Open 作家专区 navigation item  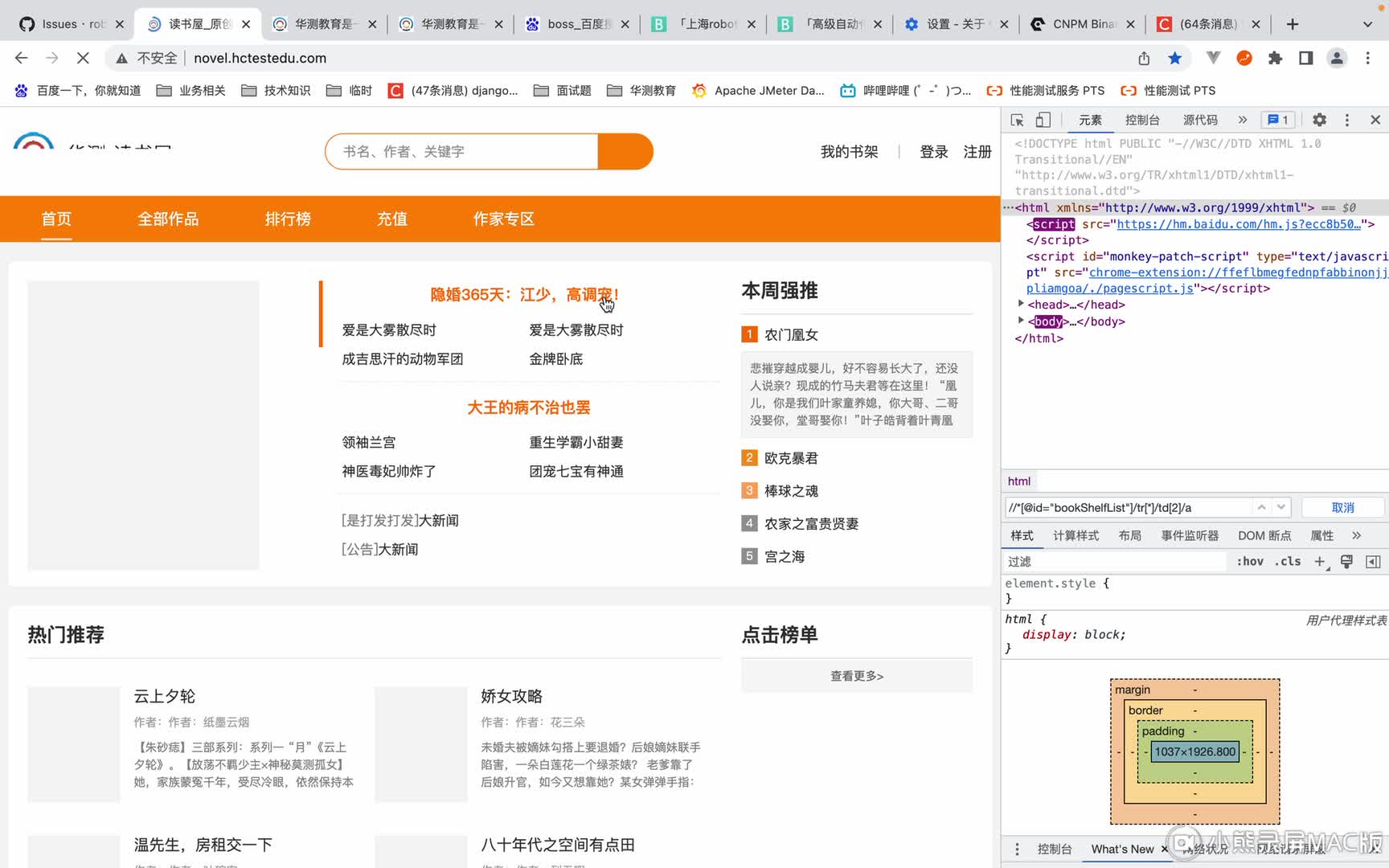tap(504, 219)
